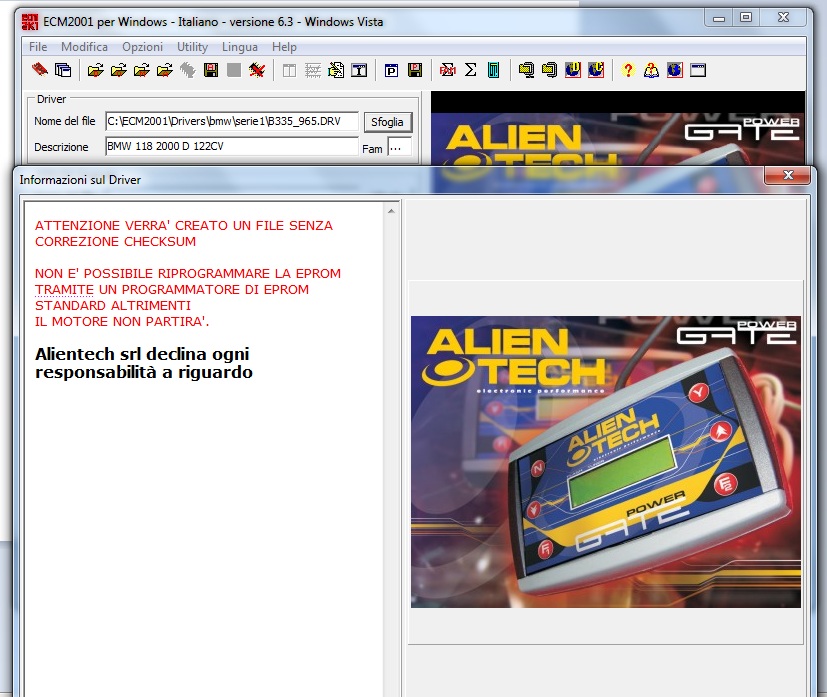827x697 pixels.
Task: Click the greyed-out chip toolbar icon
Action: click(x=188, y=70)
